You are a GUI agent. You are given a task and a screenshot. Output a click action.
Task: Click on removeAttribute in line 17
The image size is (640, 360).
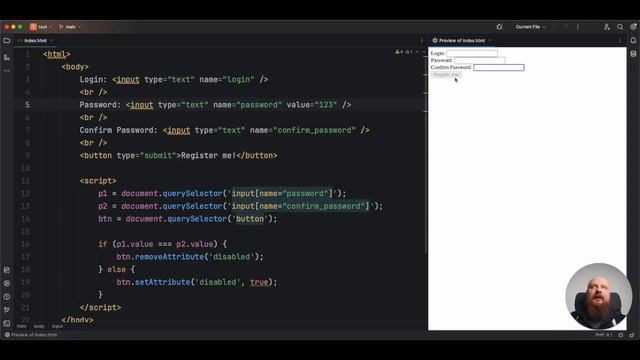pyautogui.click(x=169, y=257)
